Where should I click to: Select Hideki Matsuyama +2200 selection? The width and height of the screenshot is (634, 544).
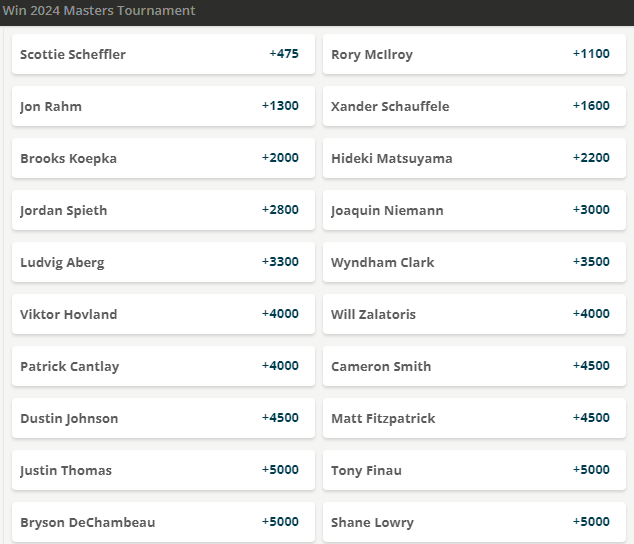point(474,158)
